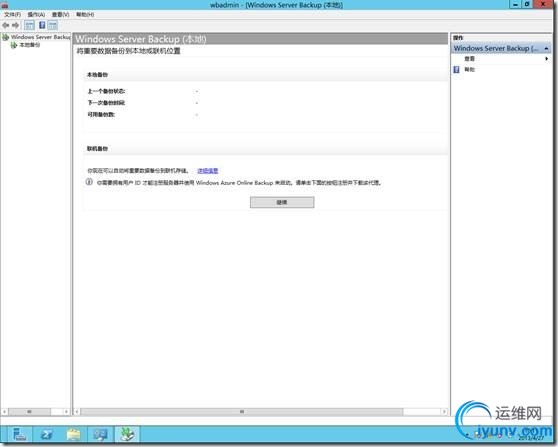Click the Windows Server Backup taskbar icon
Viewport: 558px width, 447px height.
click(128, 434)
